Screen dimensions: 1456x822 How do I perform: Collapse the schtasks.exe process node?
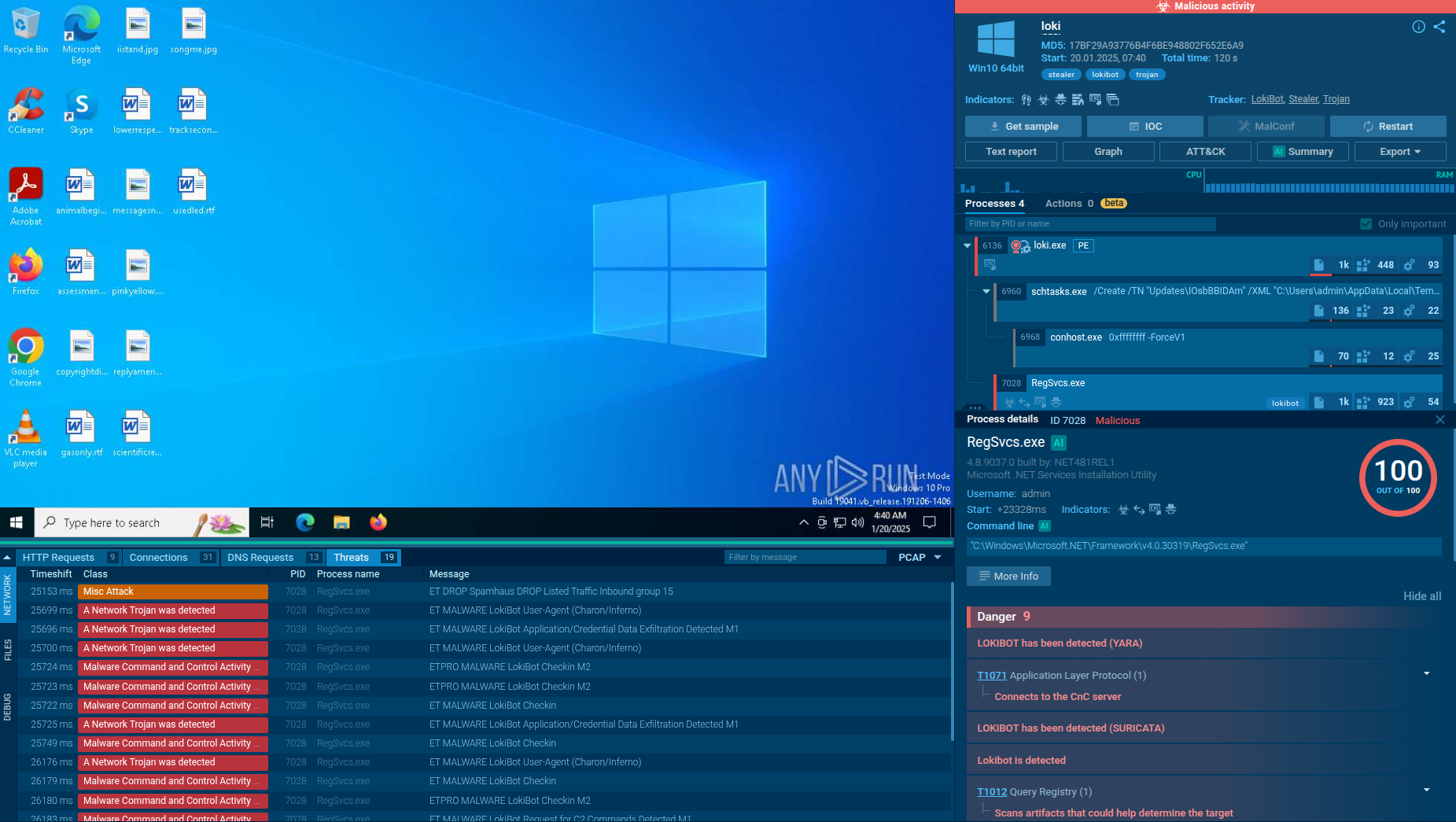986,291
